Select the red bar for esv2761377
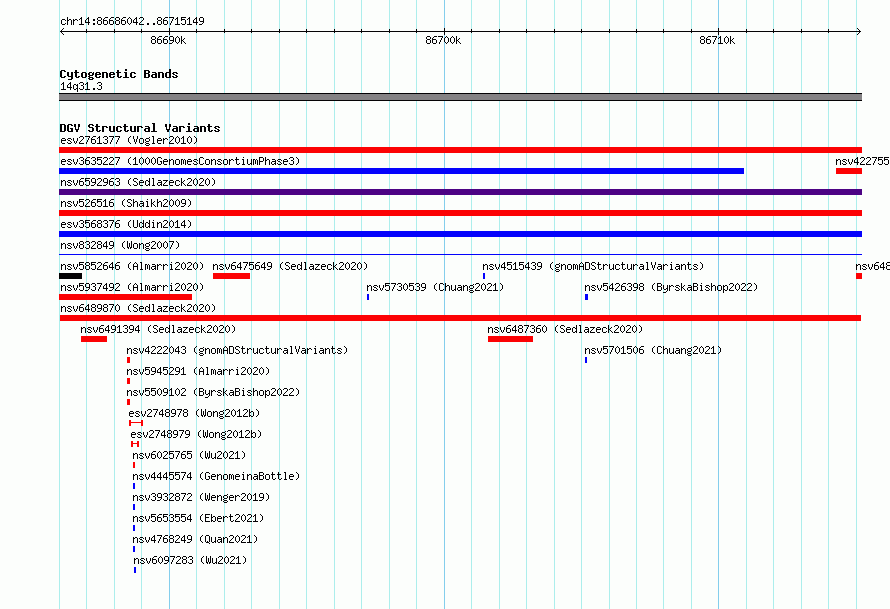The width and height of the screenshot is (890, 609). tap(460, 150)
